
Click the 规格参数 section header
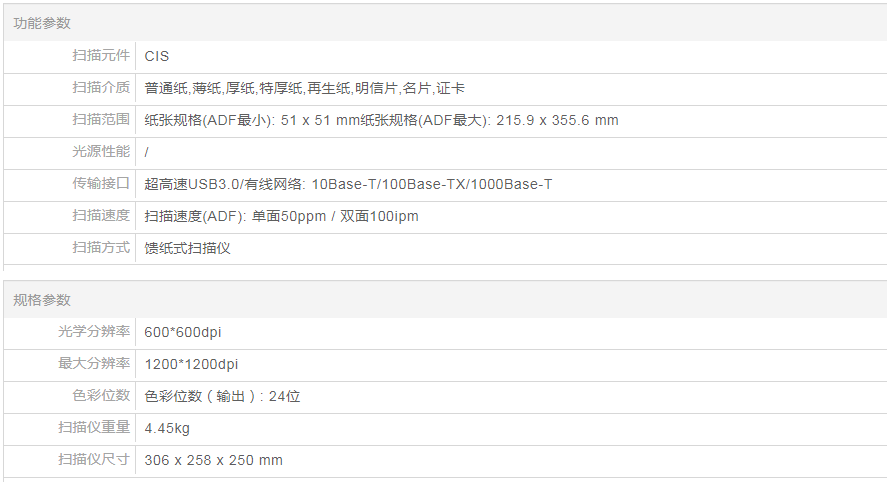tap(42, 300)
